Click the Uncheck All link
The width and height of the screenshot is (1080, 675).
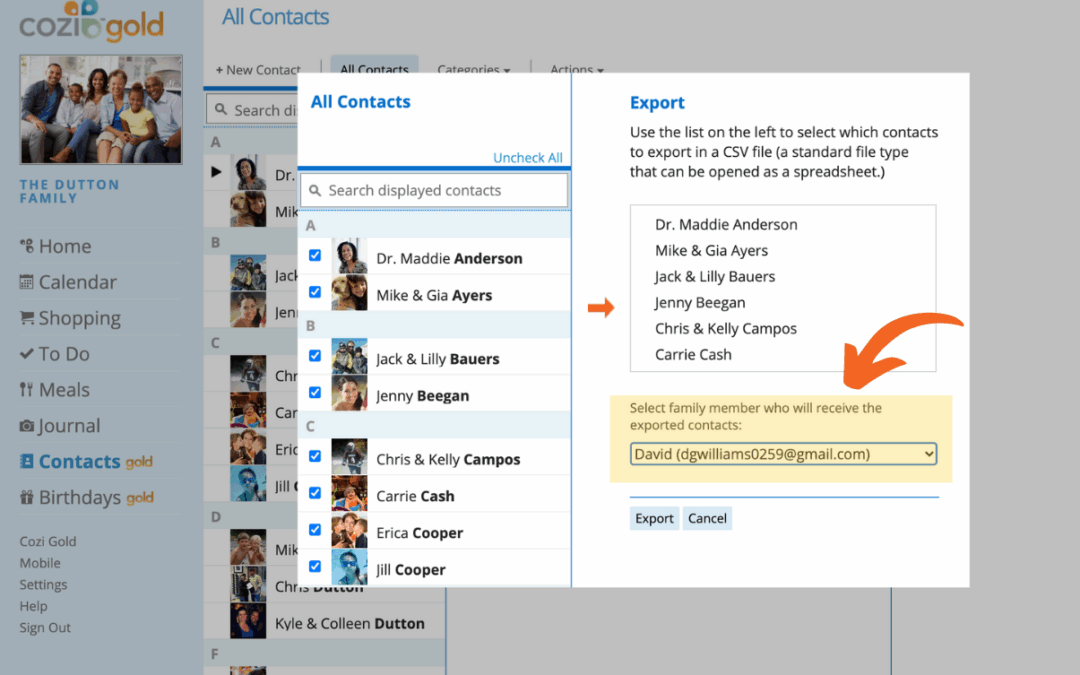[x=528, y=158]
